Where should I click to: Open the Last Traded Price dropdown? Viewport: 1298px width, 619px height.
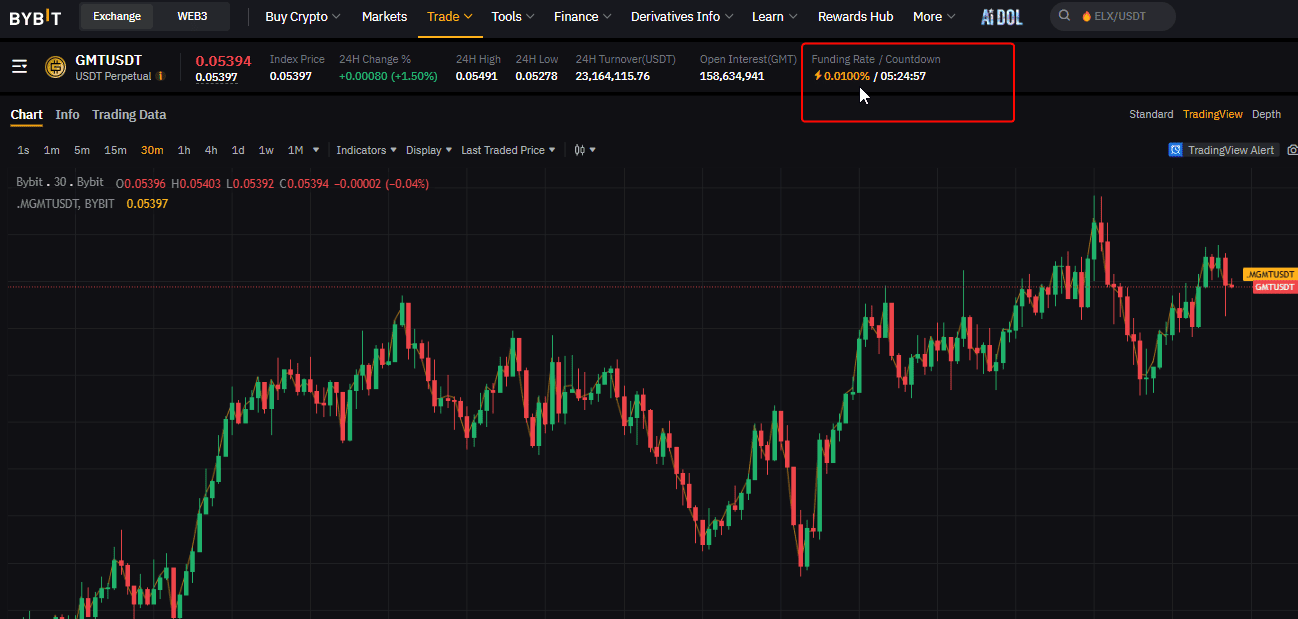(x=508, y=150)
